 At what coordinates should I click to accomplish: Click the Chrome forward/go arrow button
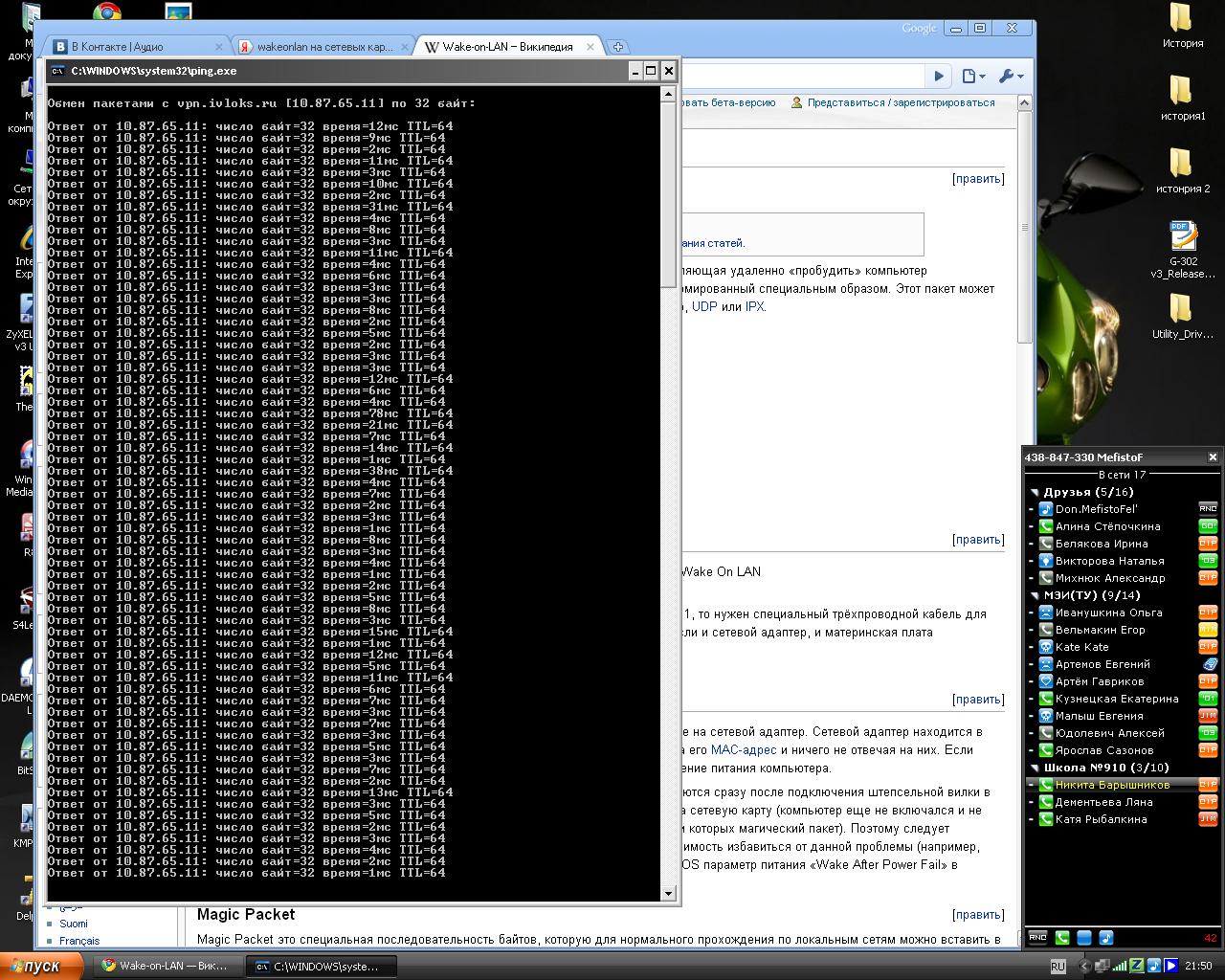click(x=939, y=76)
